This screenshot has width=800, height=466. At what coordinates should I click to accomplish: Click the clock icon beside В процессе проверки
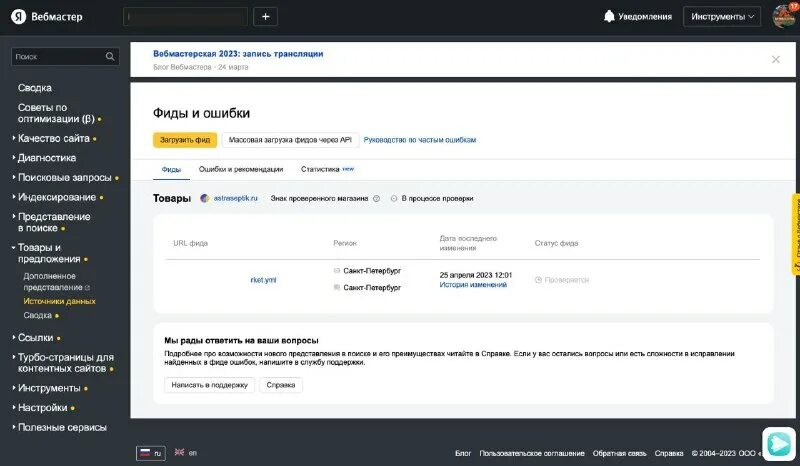pos(394,199)
